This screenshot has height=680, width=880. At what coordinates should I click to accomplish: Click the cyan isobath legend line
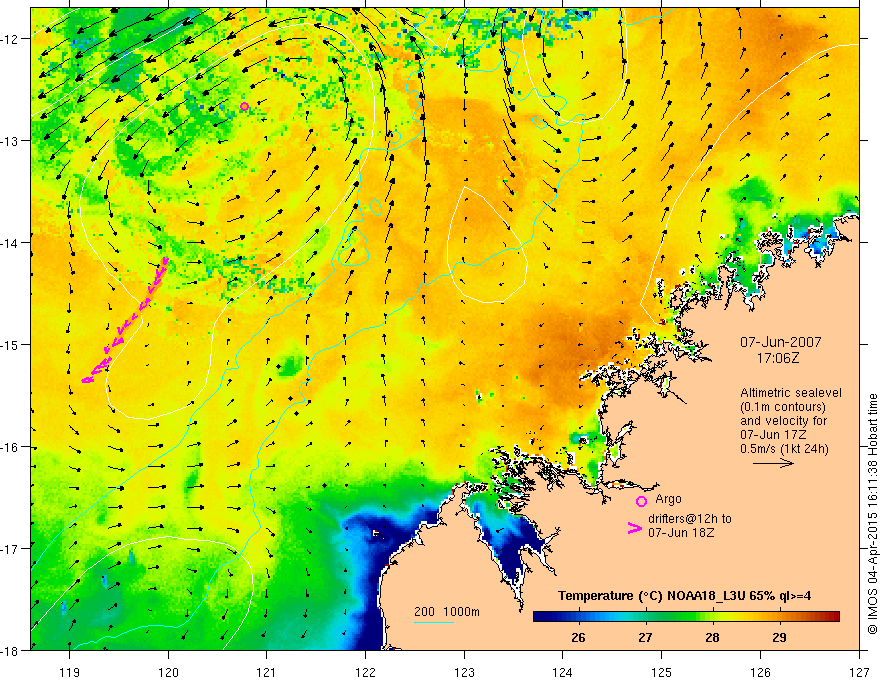(x=434, y=622)
